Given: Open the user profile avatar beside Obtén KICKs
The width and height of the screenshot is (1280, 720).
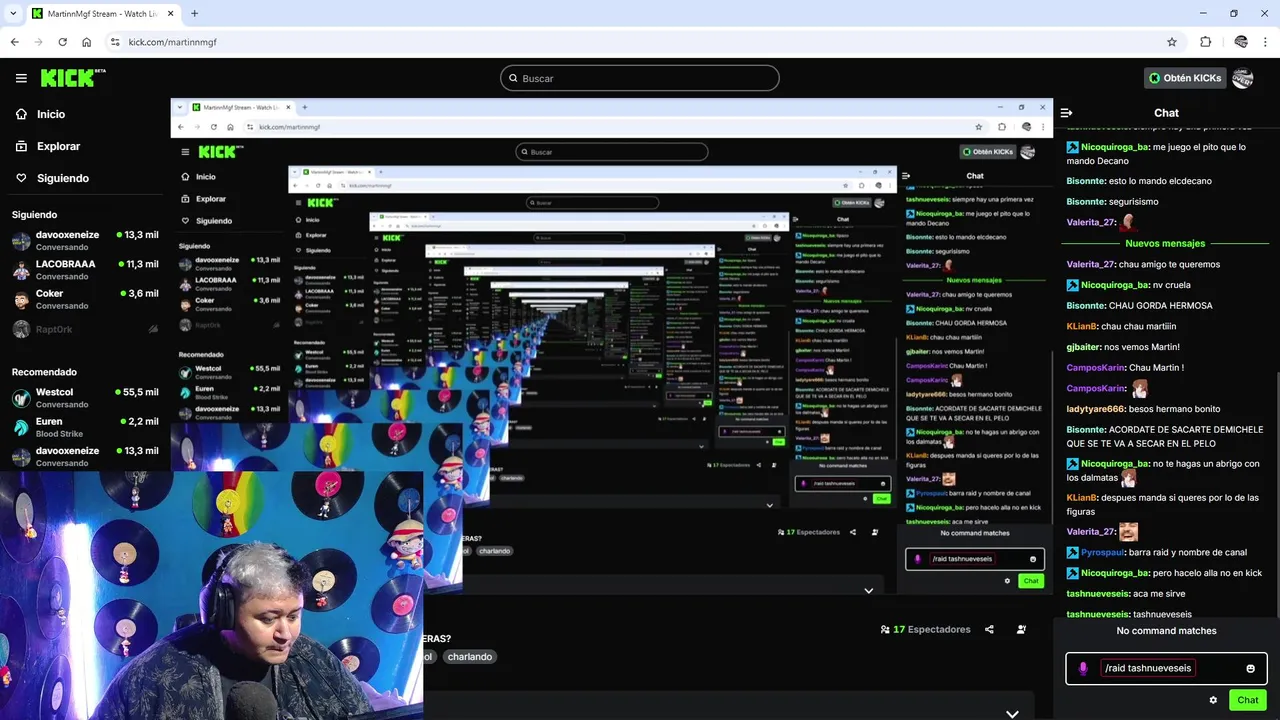Looking at the screenshot, I should tap(1243, 78).
